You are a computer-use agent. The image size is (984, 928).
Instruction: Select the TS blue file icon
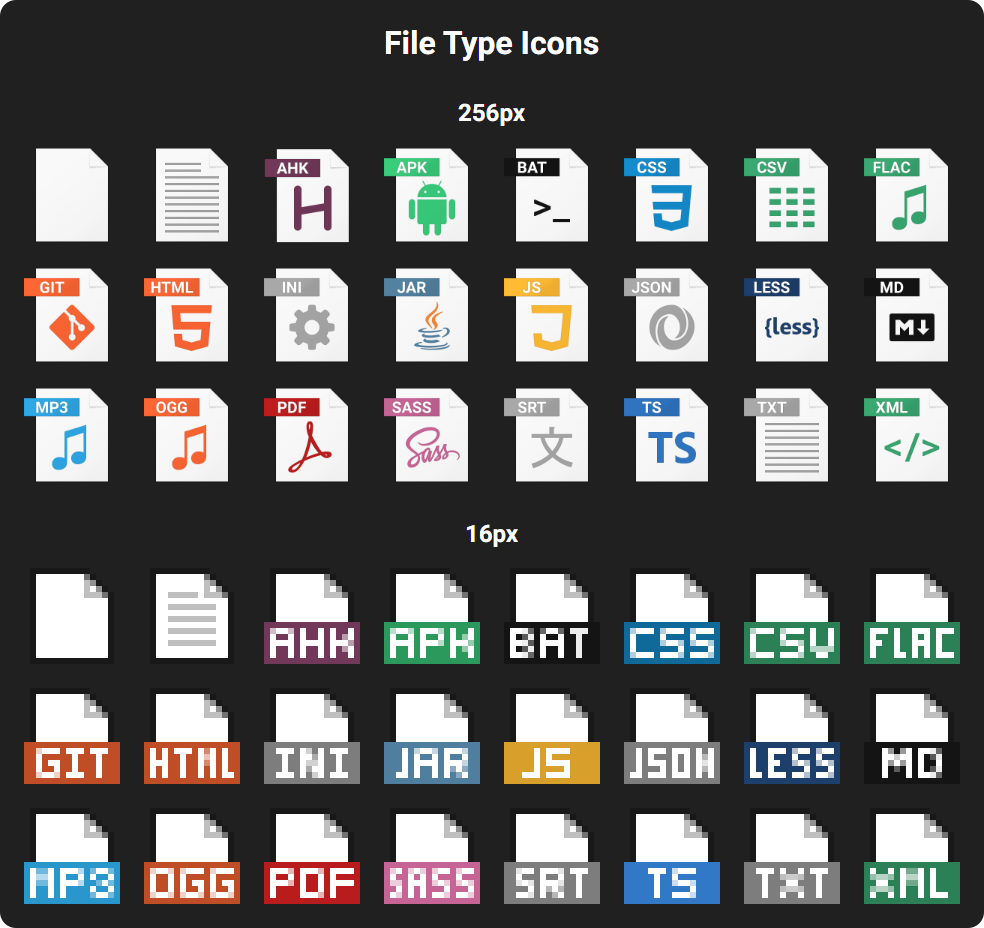(x=671, y=435)
